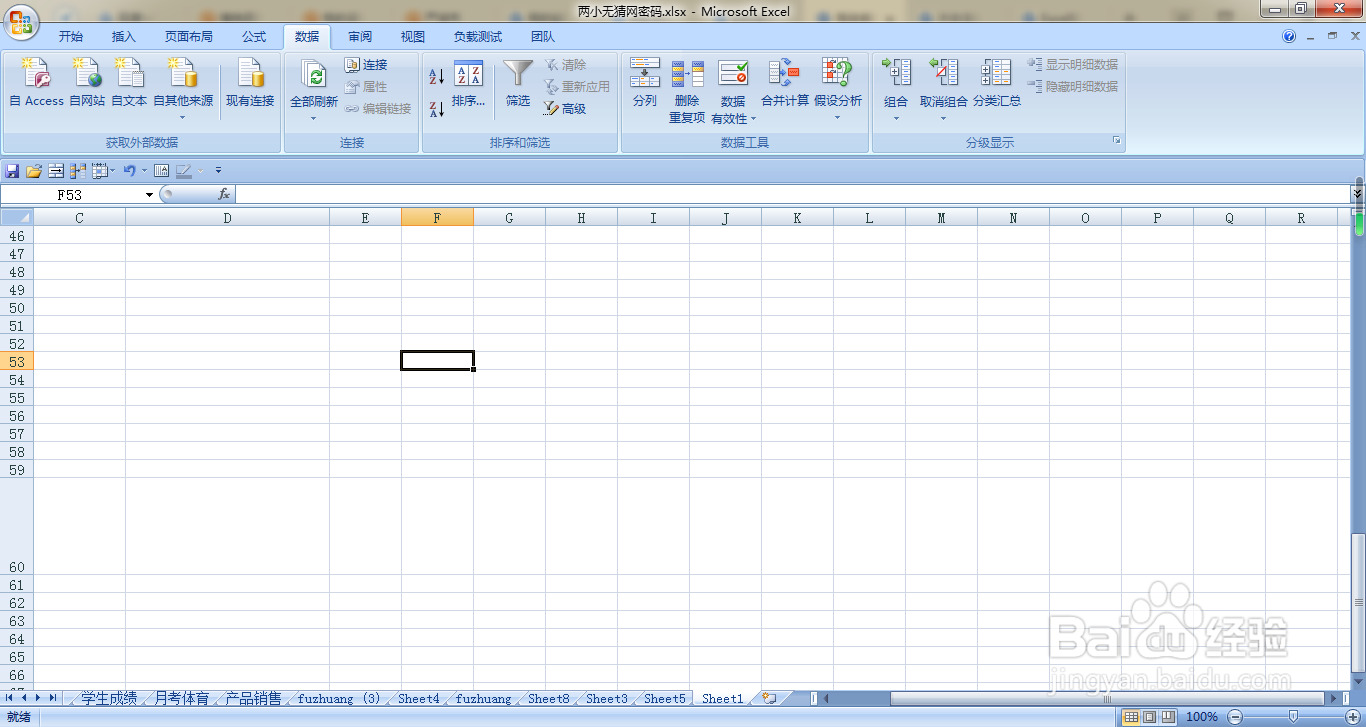This screenshot has width=1366, height=727.
Task: Click the Group (组合) icon
Action: [x=896, y=74]
